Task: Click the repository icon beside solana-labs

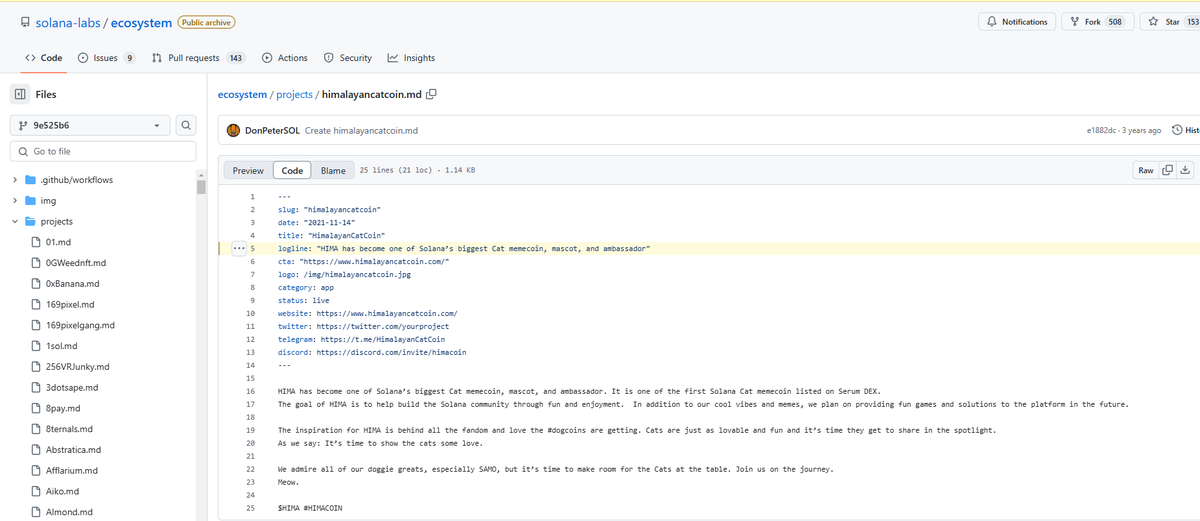Action: point(25,22)
